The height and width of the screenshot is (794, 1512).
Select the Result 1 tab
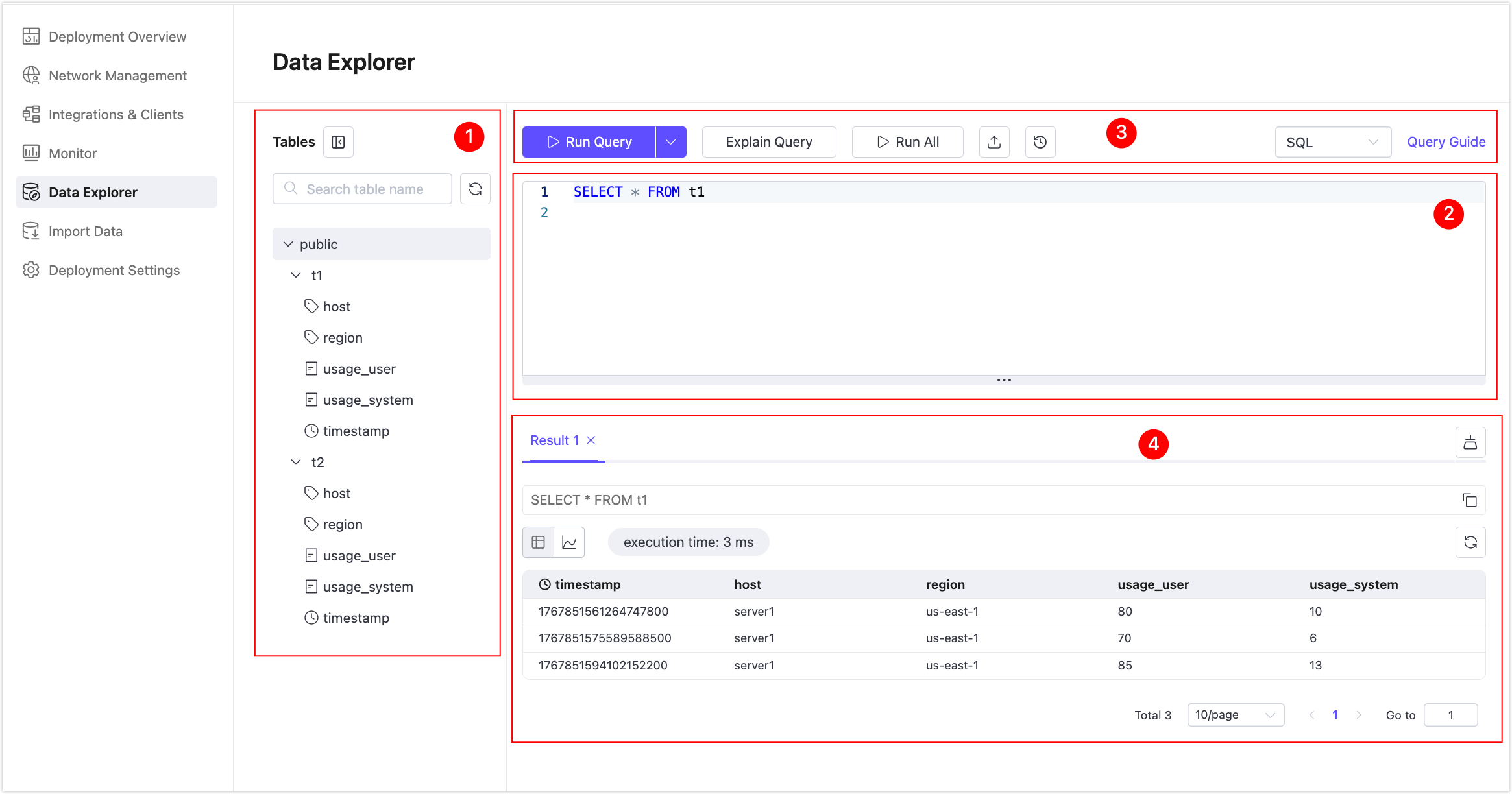[554, 440]
